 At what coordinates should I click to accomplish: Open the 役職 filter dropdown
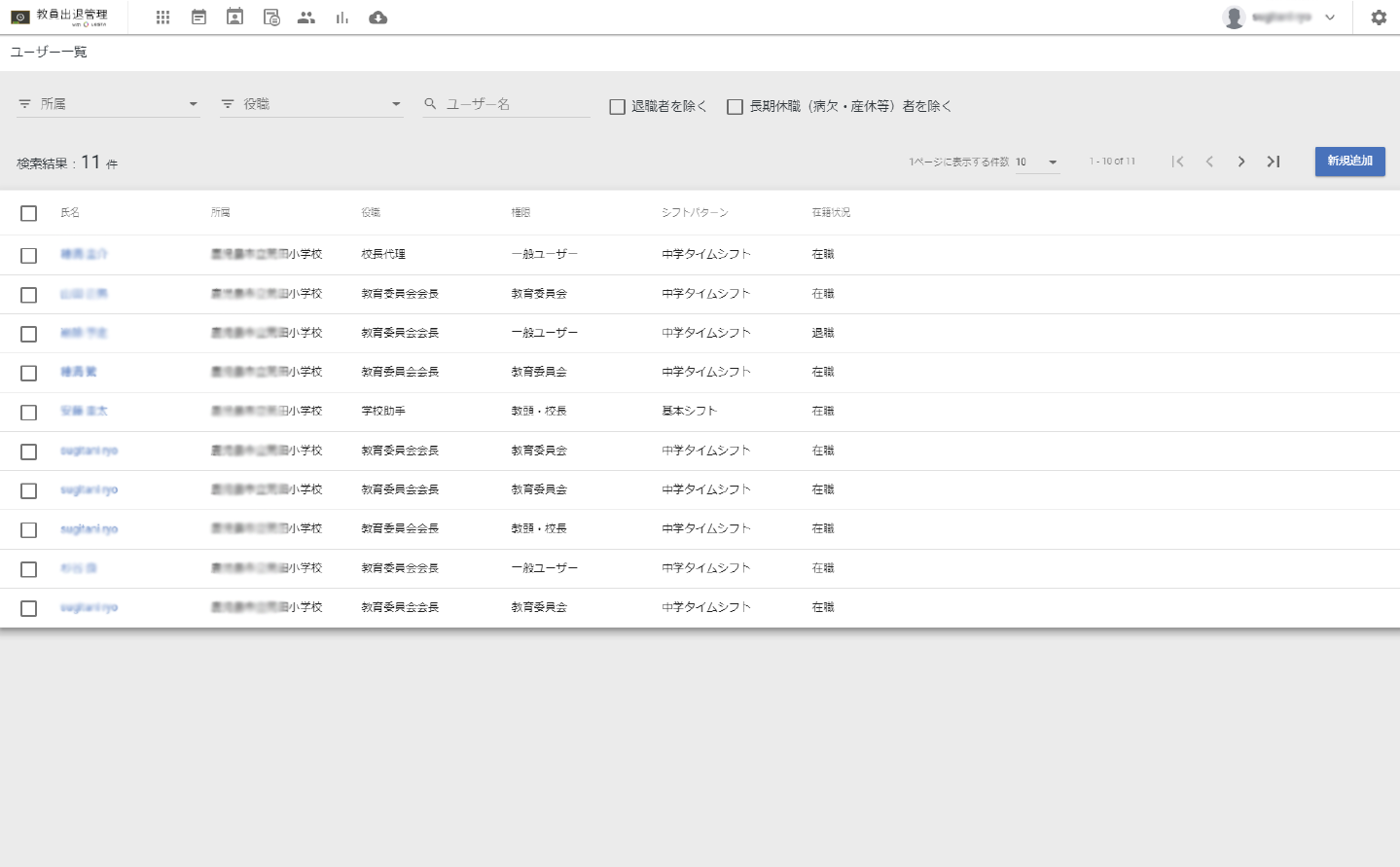[x=311, y=104]
